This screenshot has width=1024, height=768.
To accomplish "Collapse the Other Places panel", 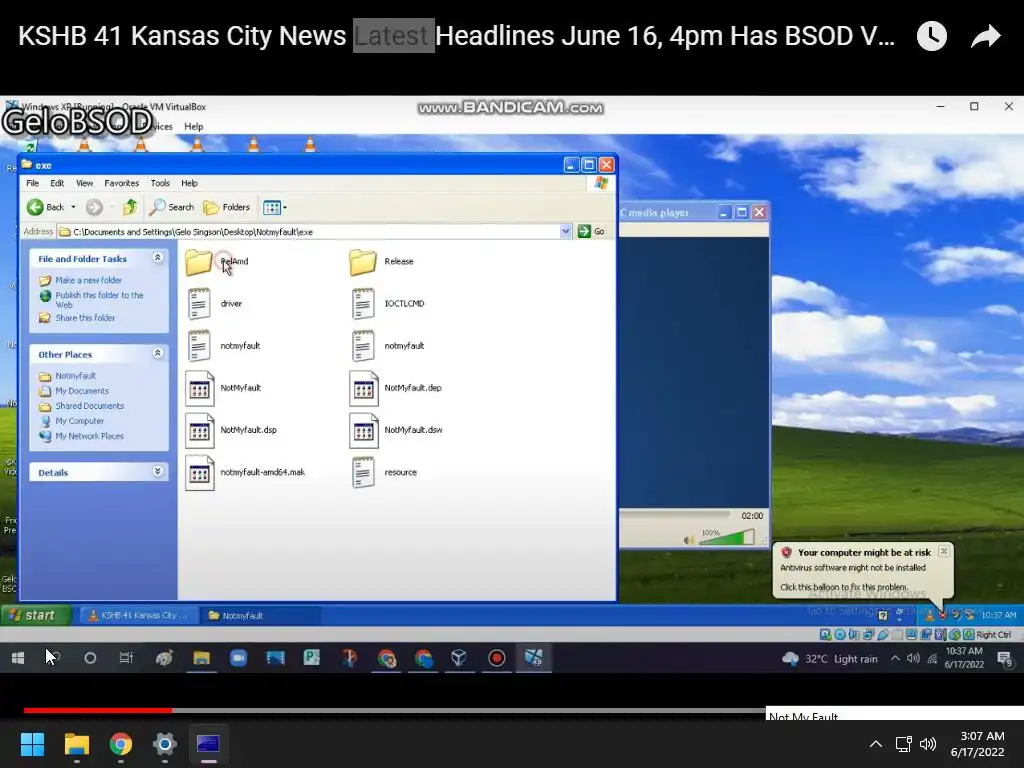I will [x=157, y=353].
